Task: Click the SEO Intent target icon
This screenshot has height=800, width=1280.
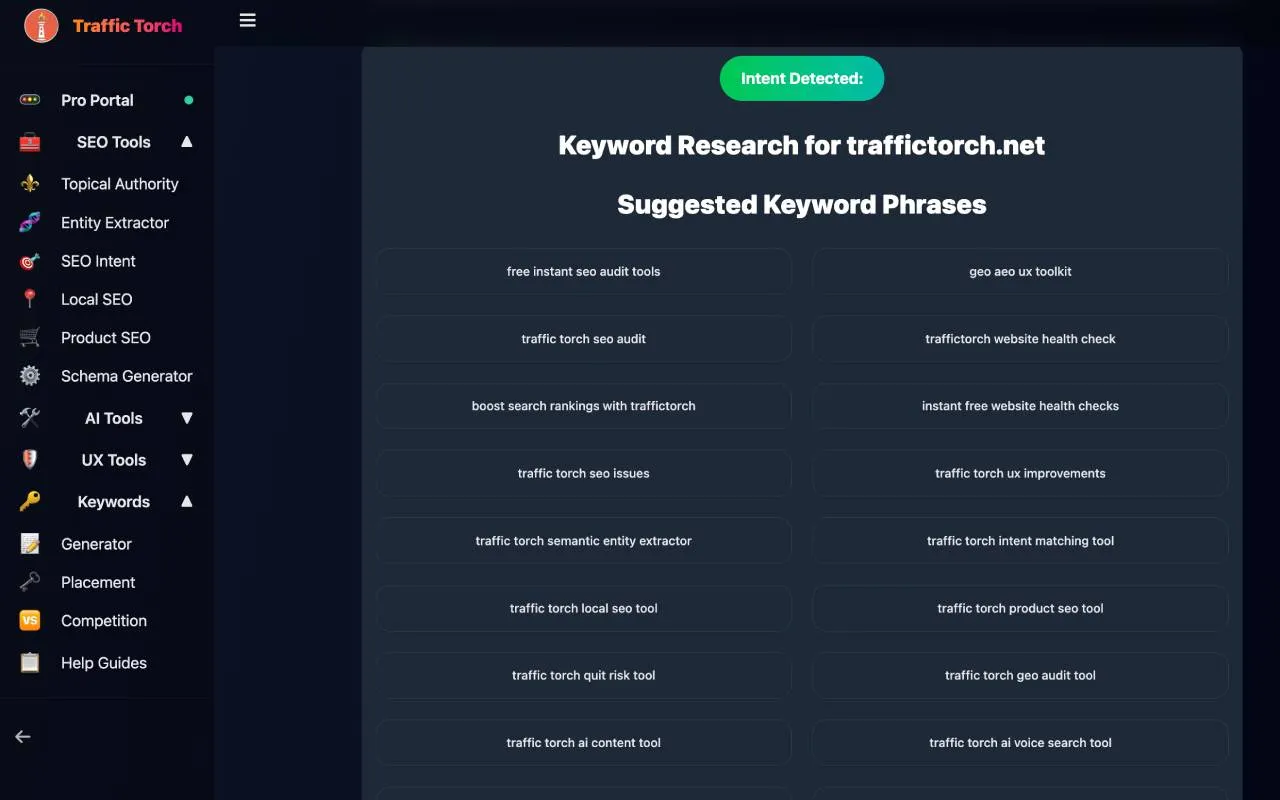Action: (30, 261)
